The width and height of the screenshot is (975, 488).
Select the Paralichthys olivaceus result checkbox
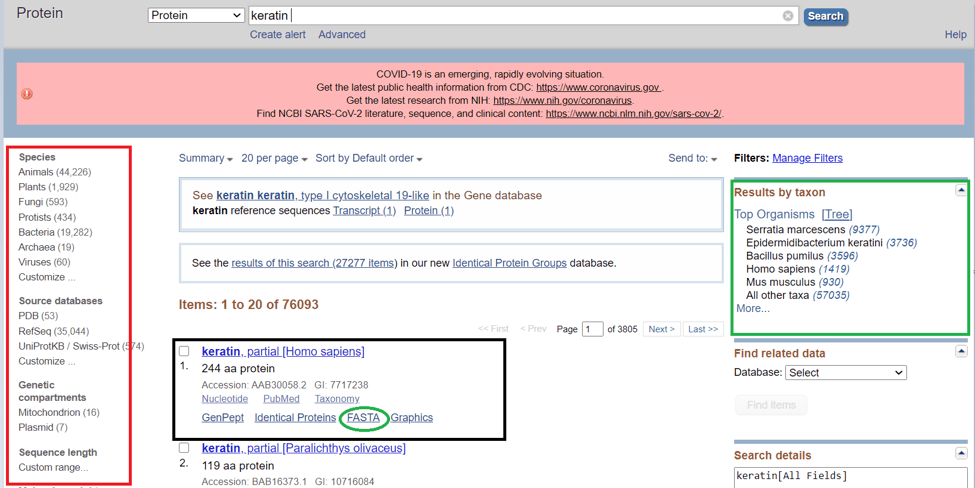click(184, 448)
